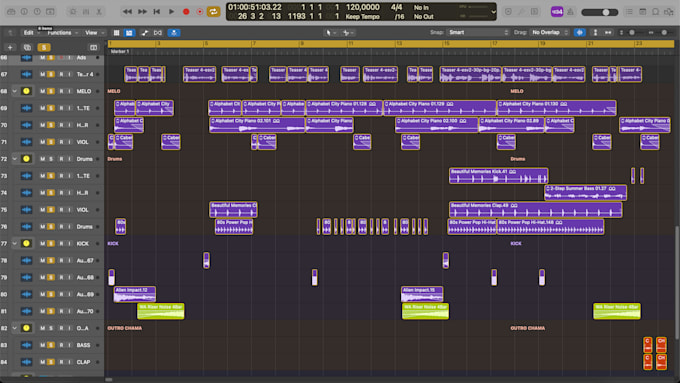Screen dimensions: 680x383
Task: Open the Editors scissors icon
Action: click(x=99, y=12)
